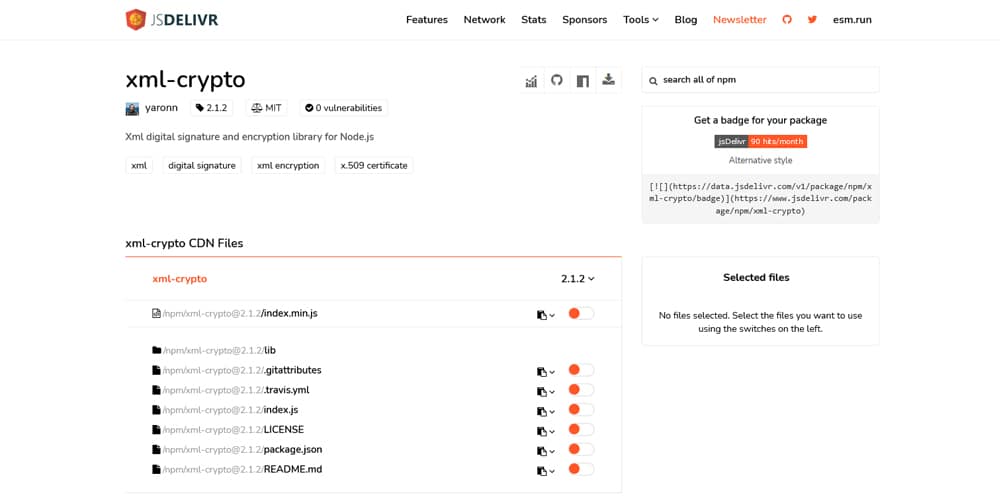Open copy options dropdown for package.json
1000x500 pixels.
click(x=546, y=451)
